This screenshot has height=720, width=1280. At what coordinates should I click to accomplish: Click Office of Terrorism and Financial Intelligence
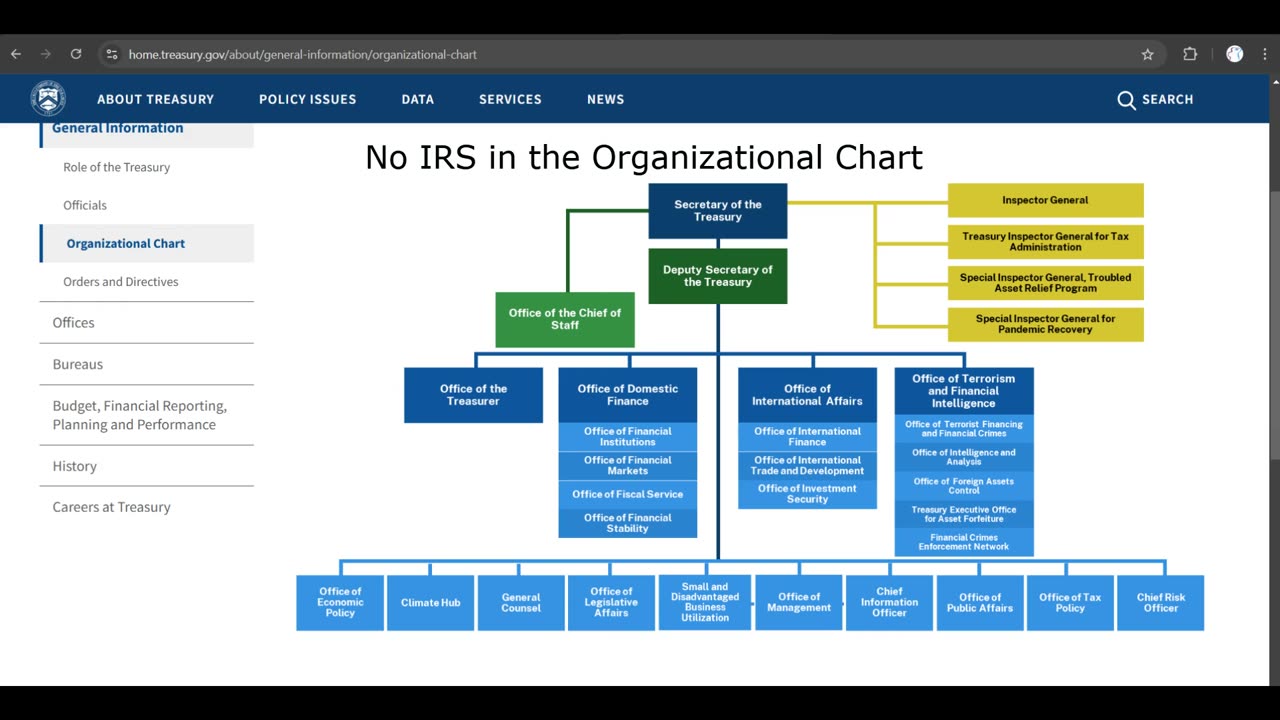964,391
